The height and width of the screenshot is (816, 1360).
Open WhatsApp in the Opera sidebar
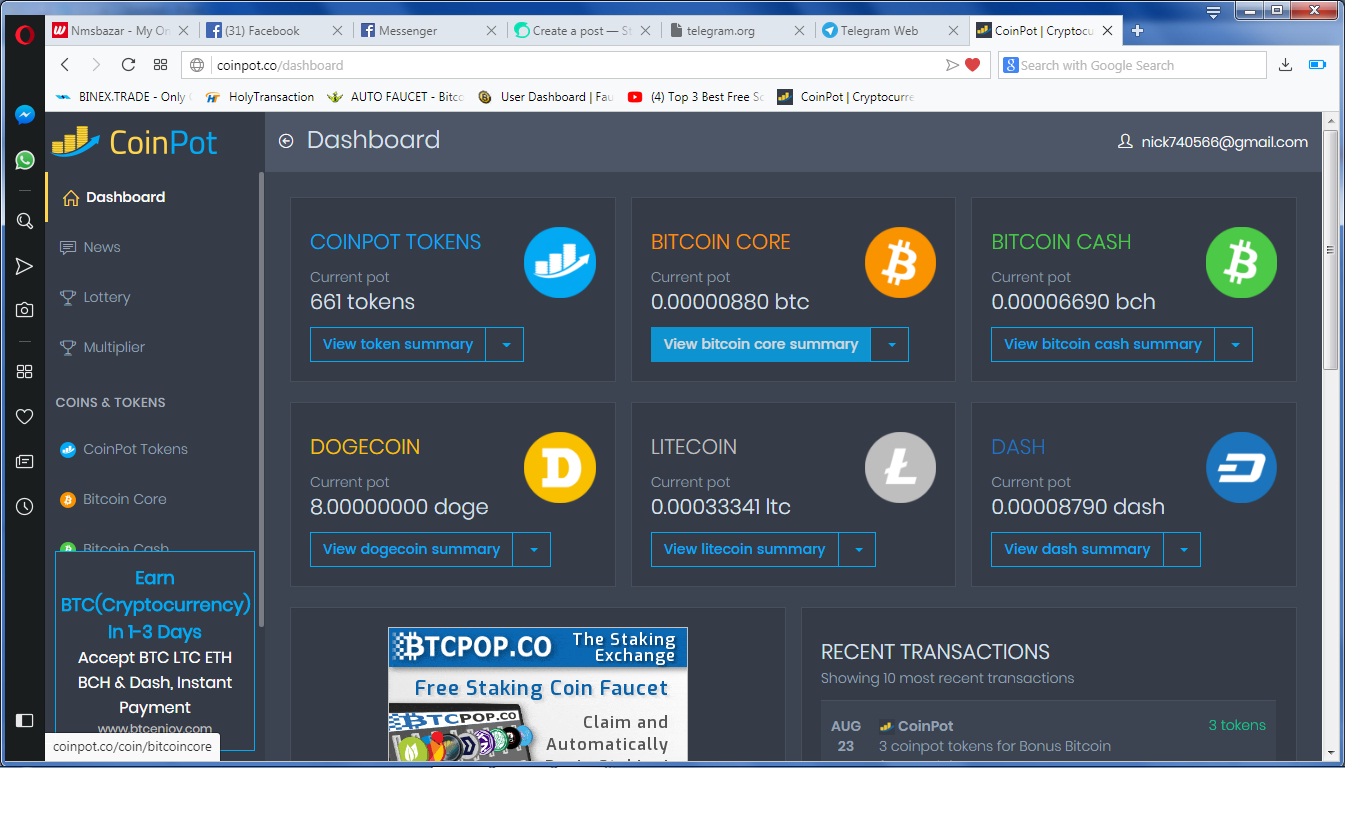click(x=25, y=160)
